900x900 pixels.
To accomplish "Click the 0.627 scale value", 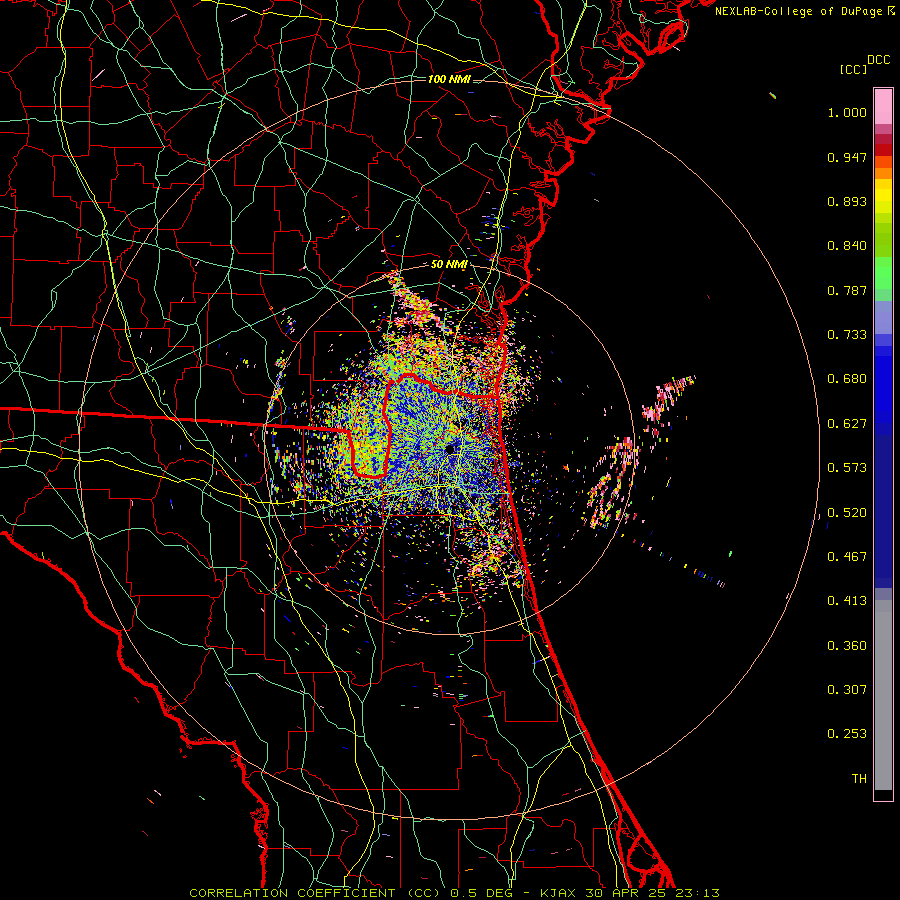I will (847, 424).
